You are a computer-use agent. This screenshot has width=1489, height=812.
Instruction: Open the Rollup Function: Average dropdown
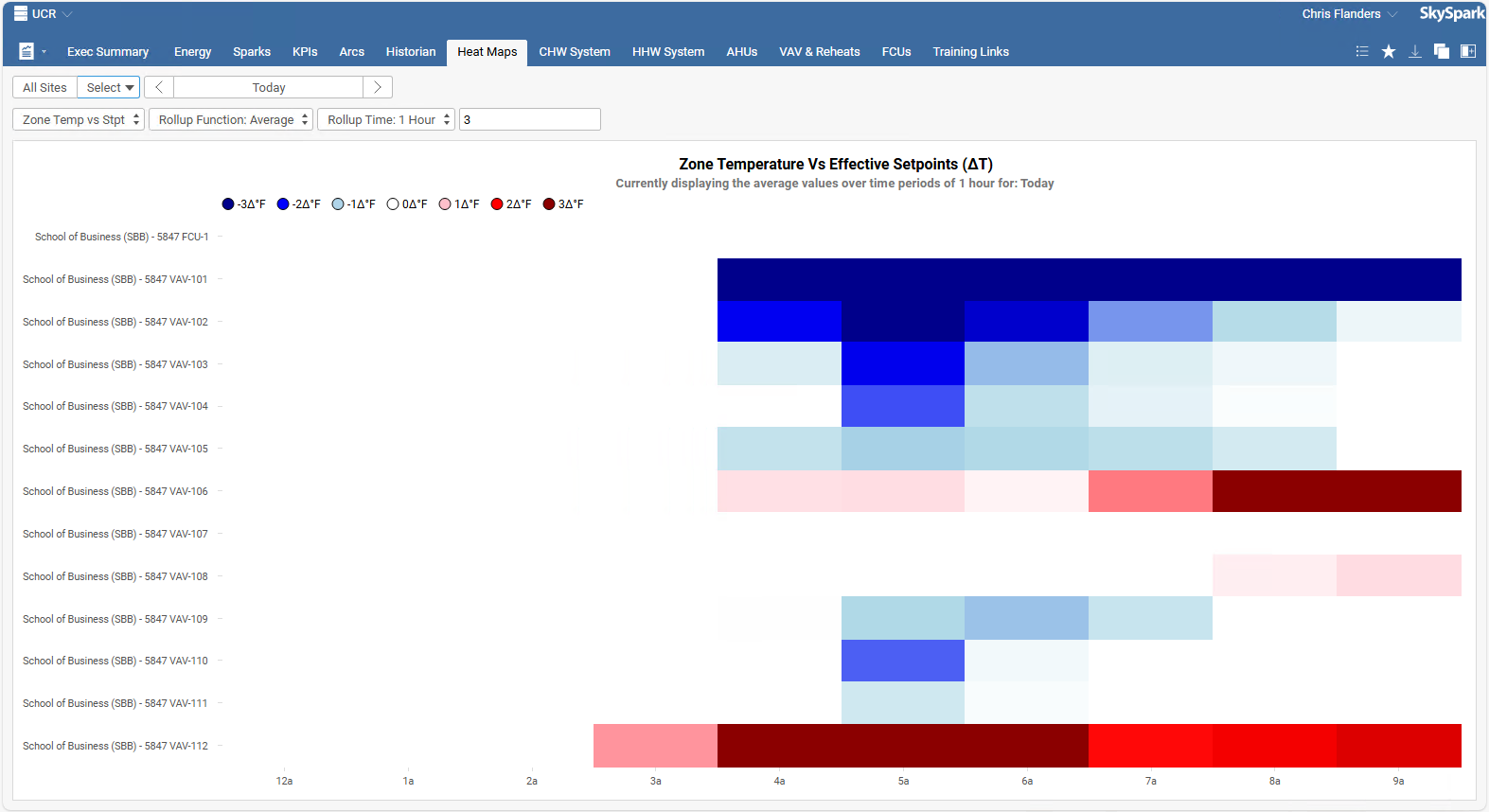click(x=230, y=119)
